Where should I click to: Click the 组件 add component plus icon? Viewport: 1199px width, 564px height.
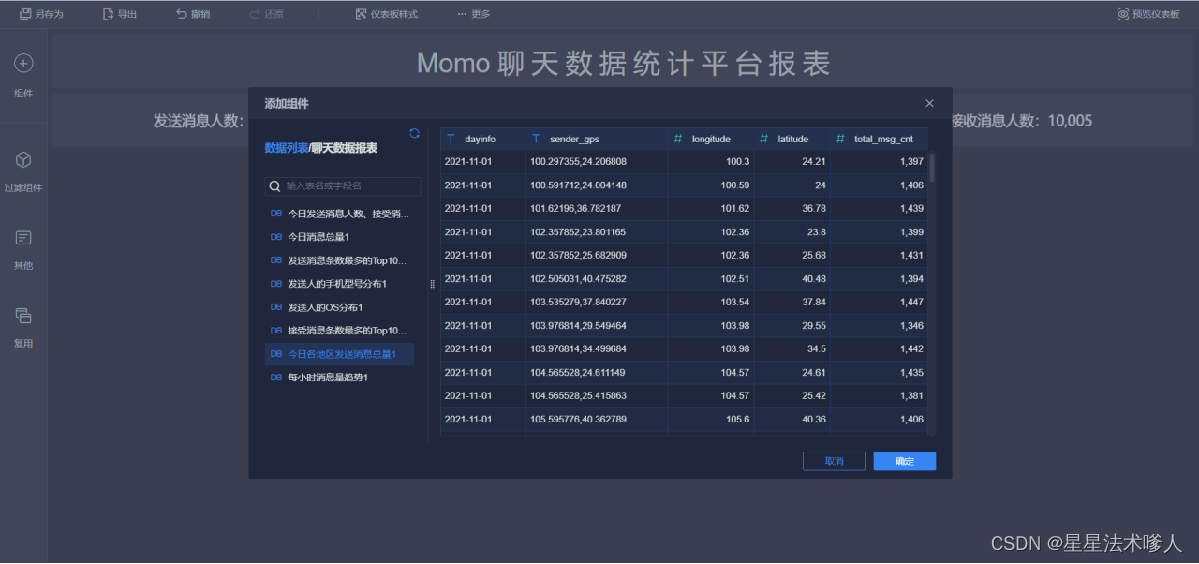[x=24, y=63]
